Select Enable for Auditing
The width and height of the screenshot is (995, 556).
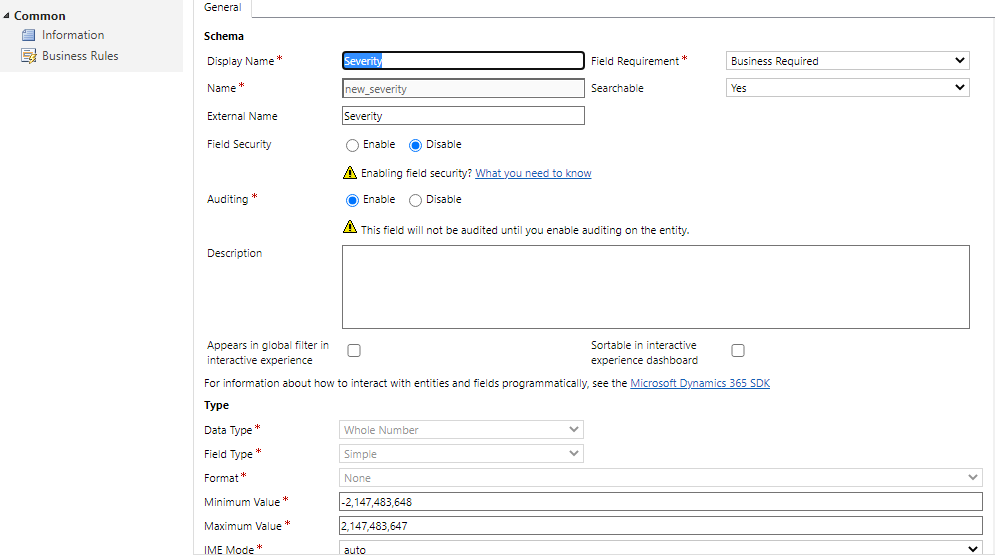click(x=353, y=200)
